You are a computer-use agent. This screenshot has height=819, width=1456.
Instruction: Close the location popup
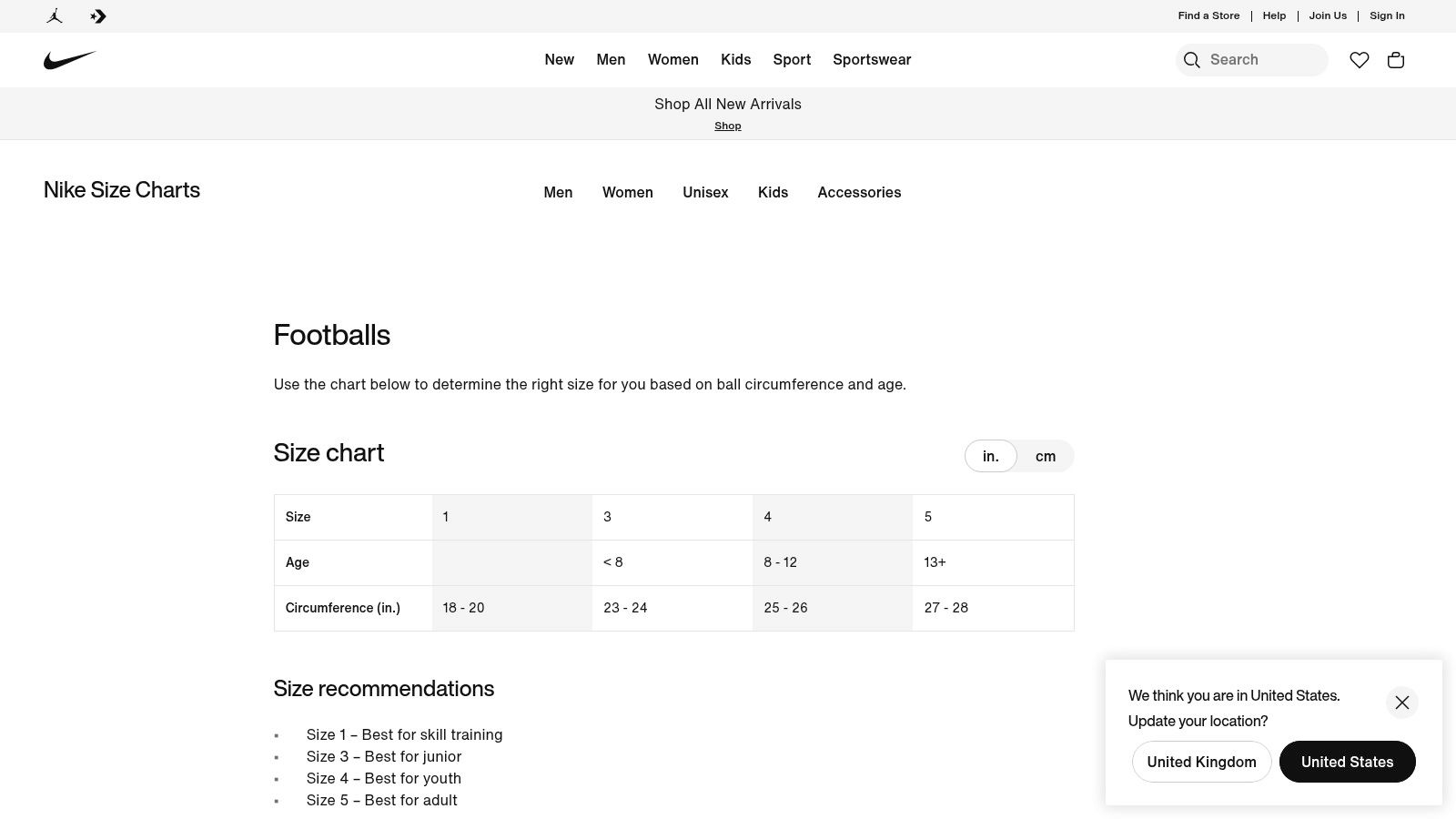click(1401, 703)
